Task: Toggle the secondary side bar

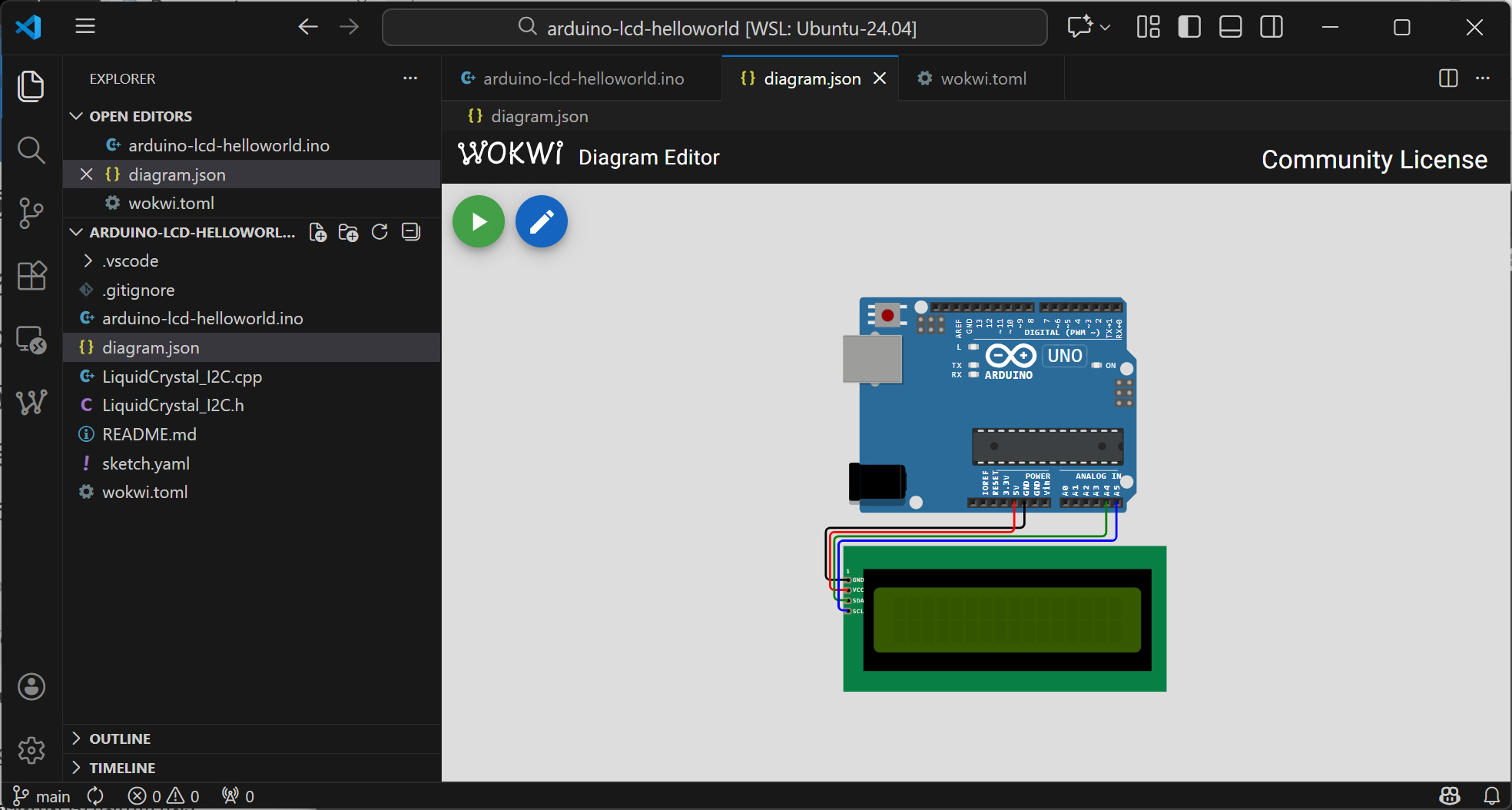Action: [1272, 28]
